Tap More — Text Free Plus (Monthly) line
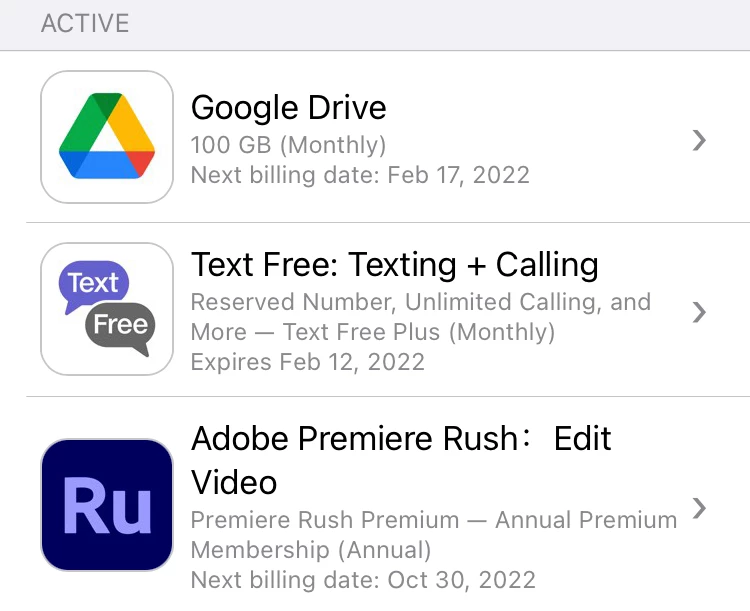 point(373,332)
